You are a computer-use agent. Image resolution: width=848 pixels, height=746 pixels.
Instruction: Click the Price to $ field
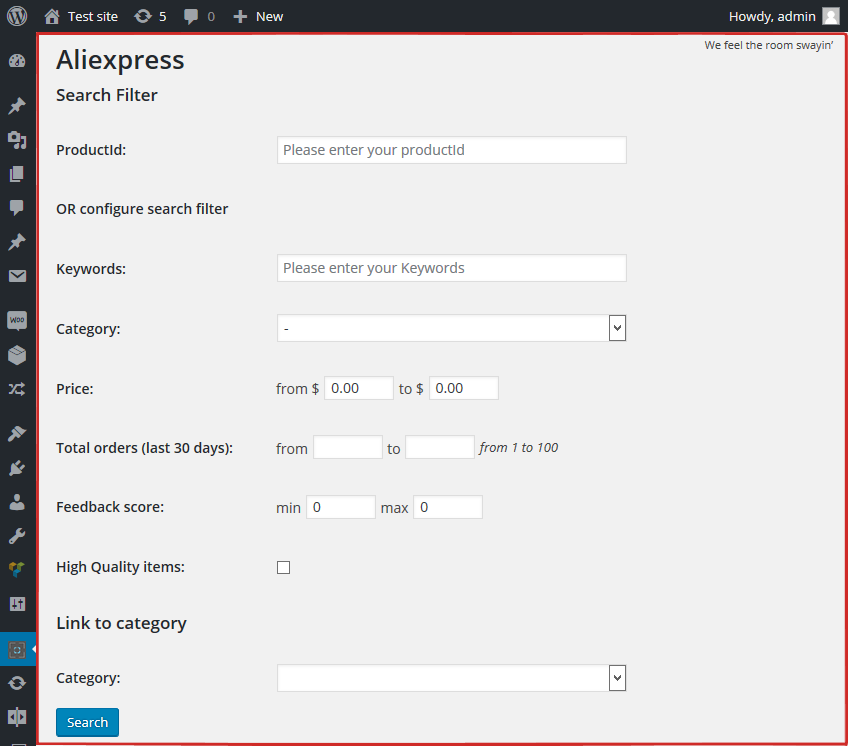point(463,388)
